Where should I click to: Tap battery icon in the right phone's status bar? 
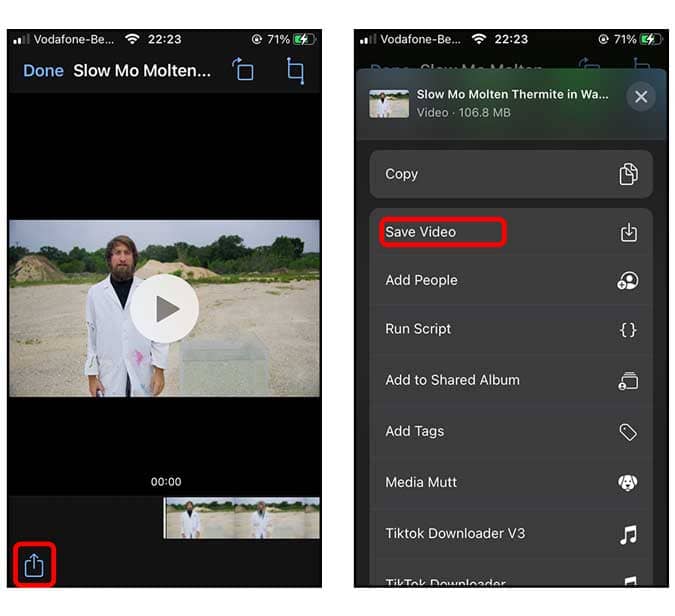tap(651, 40)
